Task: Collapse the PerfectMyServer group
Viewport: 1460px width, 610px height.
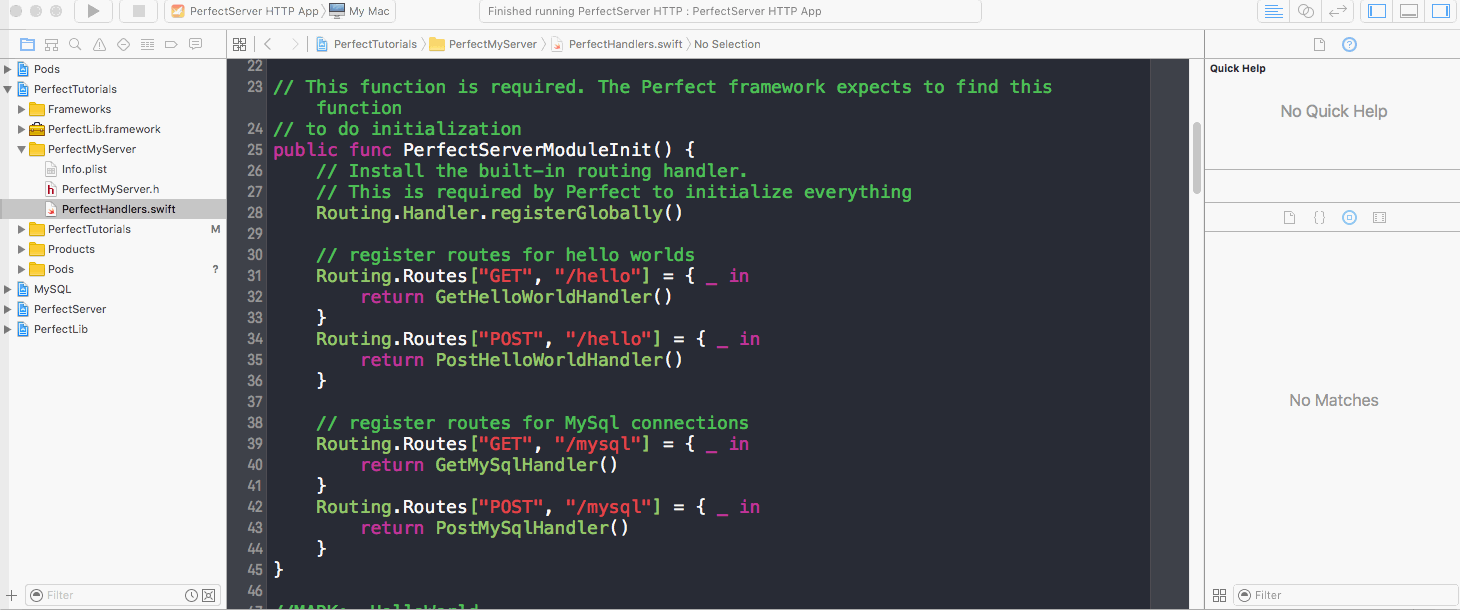Action: (x=22, y=149)
